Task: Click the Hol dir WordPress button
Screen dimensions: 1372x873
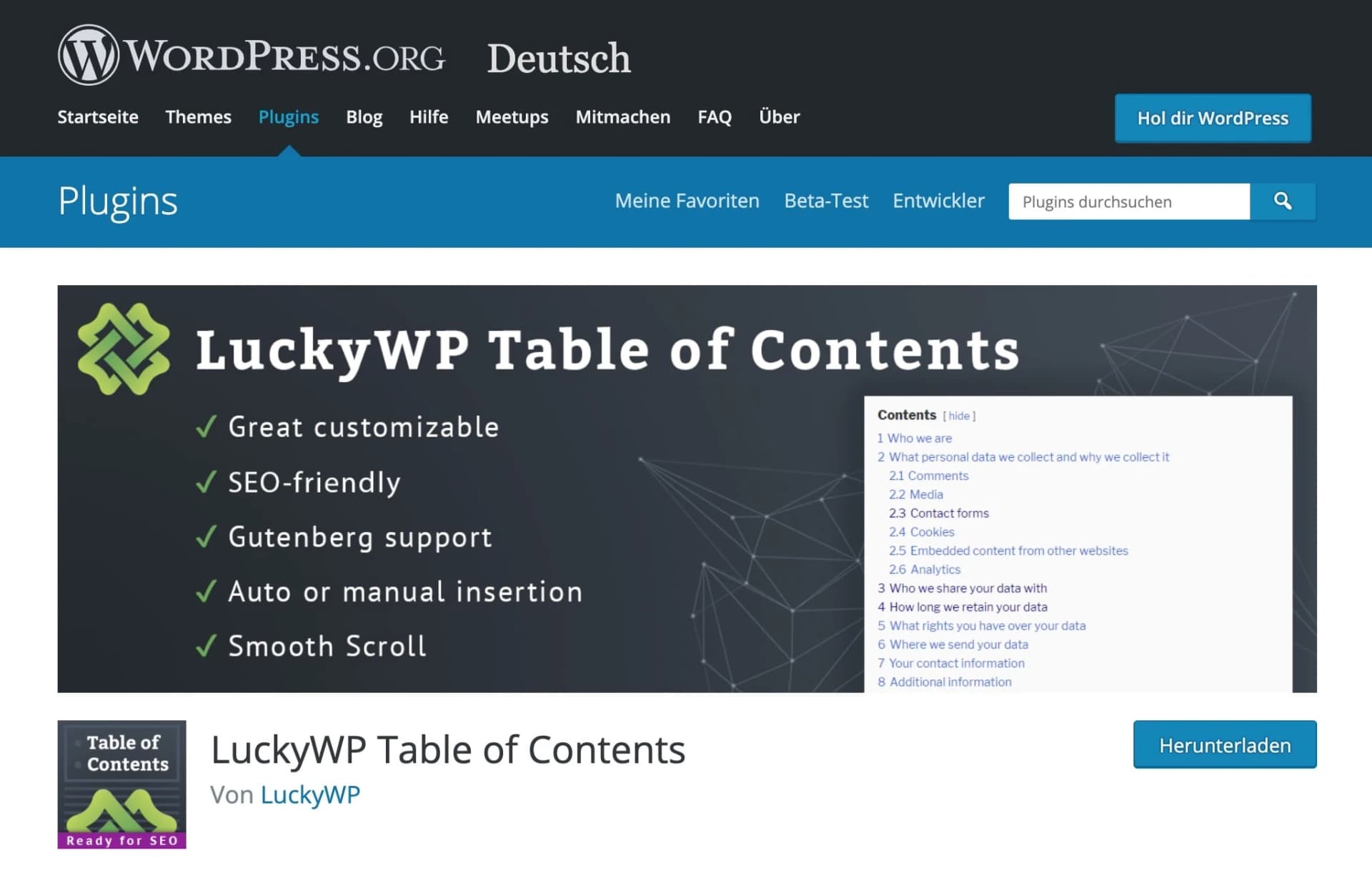Action: [1213, 119]
